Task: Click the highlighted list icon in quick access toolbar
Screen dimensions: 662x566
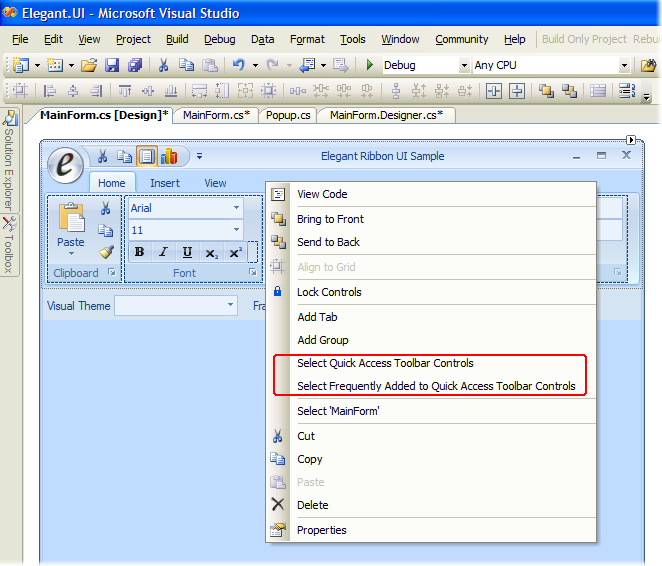Action: pos(147,156)
